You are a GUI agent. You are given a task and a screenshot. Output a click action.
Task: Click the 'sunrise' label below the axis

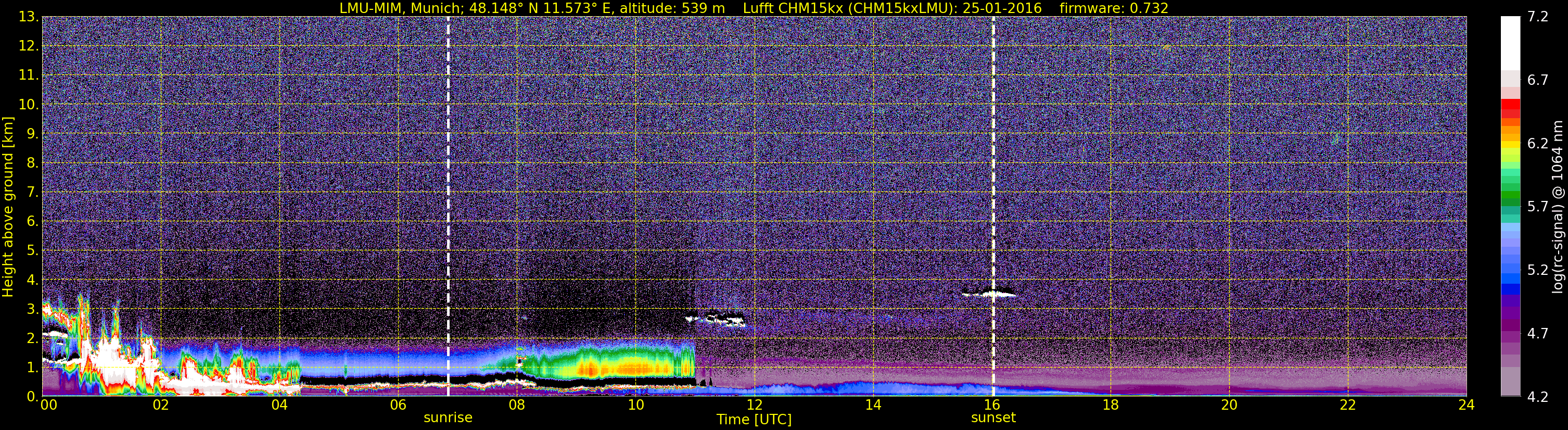pos(448,417)
